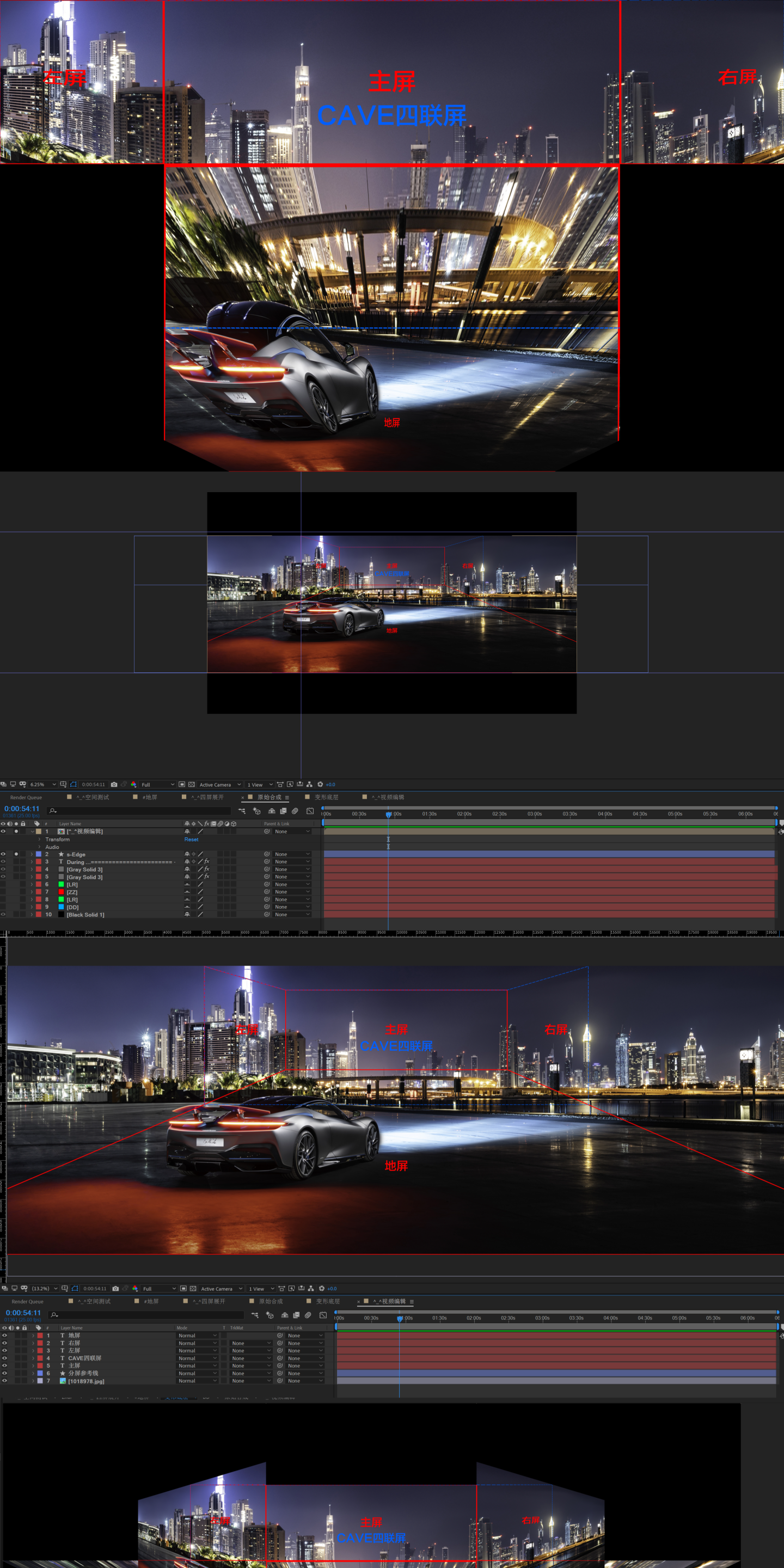The height and width of the screenshot is (1568, 784).
Task: Click motion blur icon in lower timeline
Action: click(308, 1315)
